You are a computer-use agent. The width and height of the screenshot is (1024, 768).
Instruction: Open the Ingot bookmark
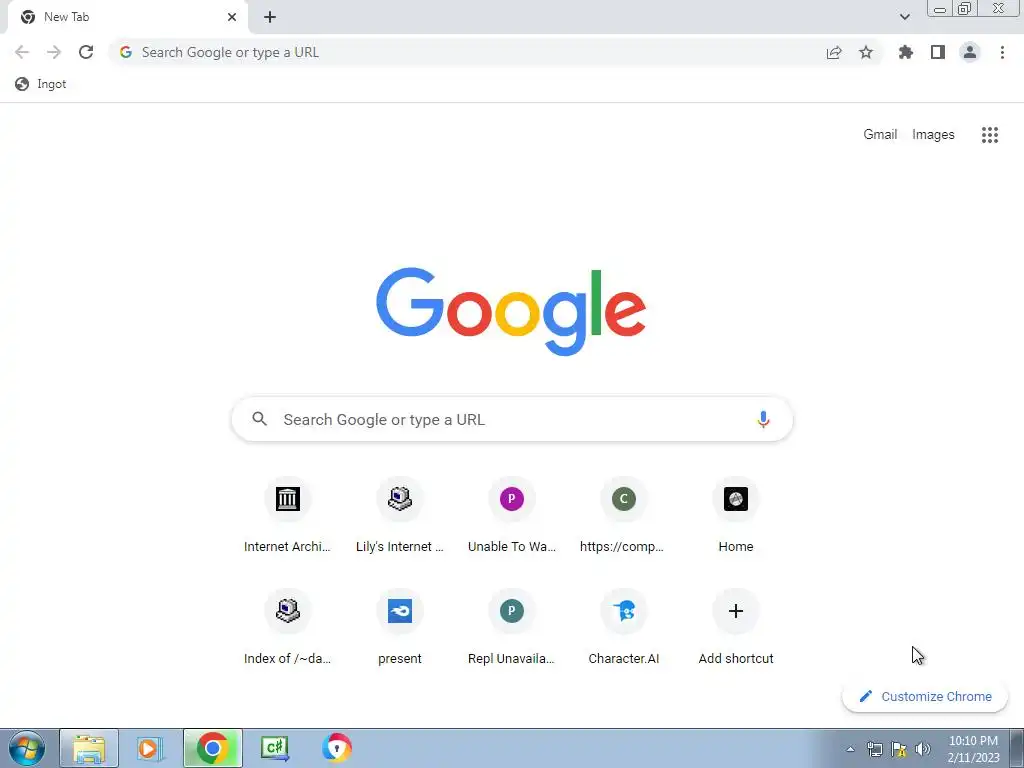tap(40, 84)
